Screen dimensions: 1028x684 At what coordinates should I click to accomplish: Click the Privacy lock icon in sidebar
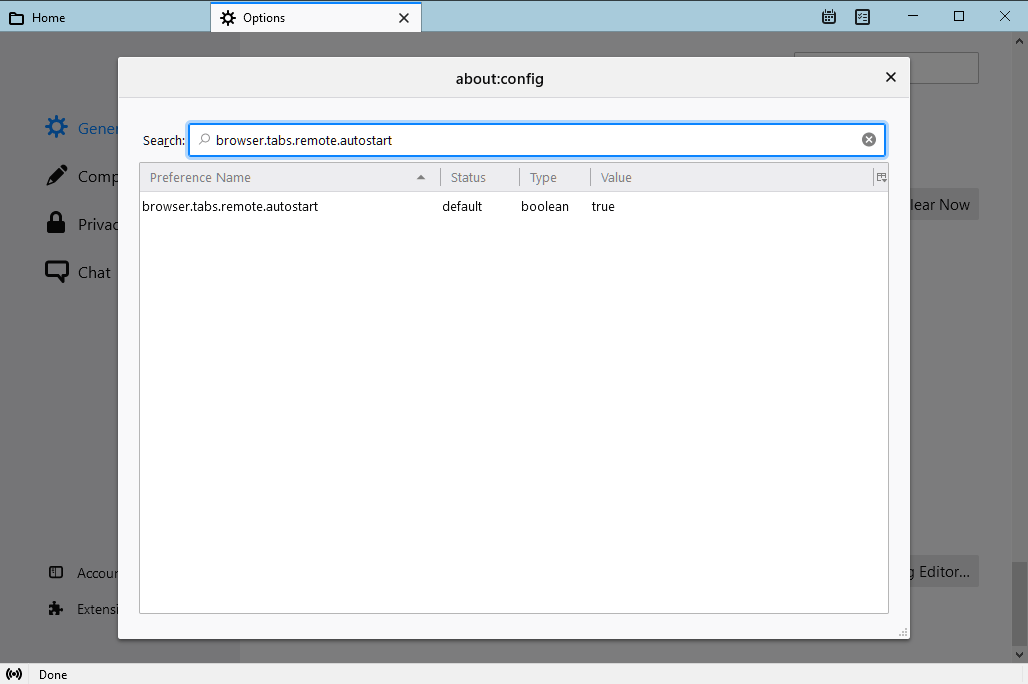coord(56,223)
